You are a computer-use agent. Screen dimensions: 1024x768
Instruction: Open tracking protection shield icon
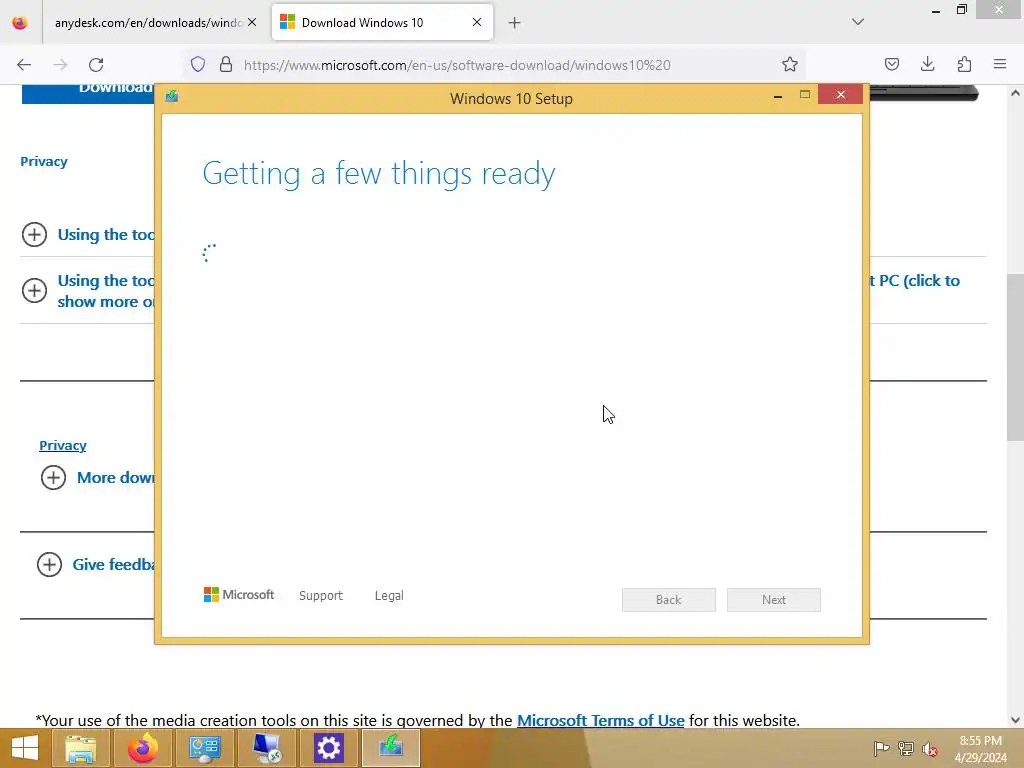pos(198,64)
